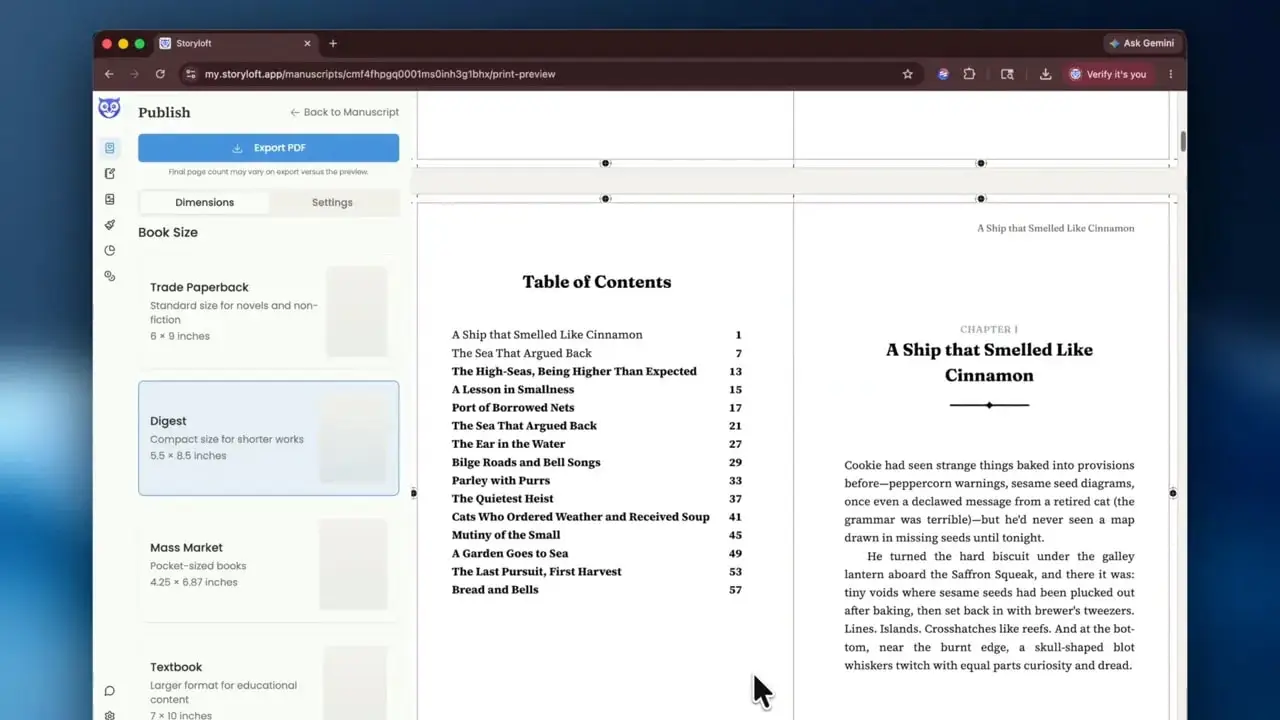
Task: Open the settings gear at sidebar bottom
Action: tap(110, 714)
